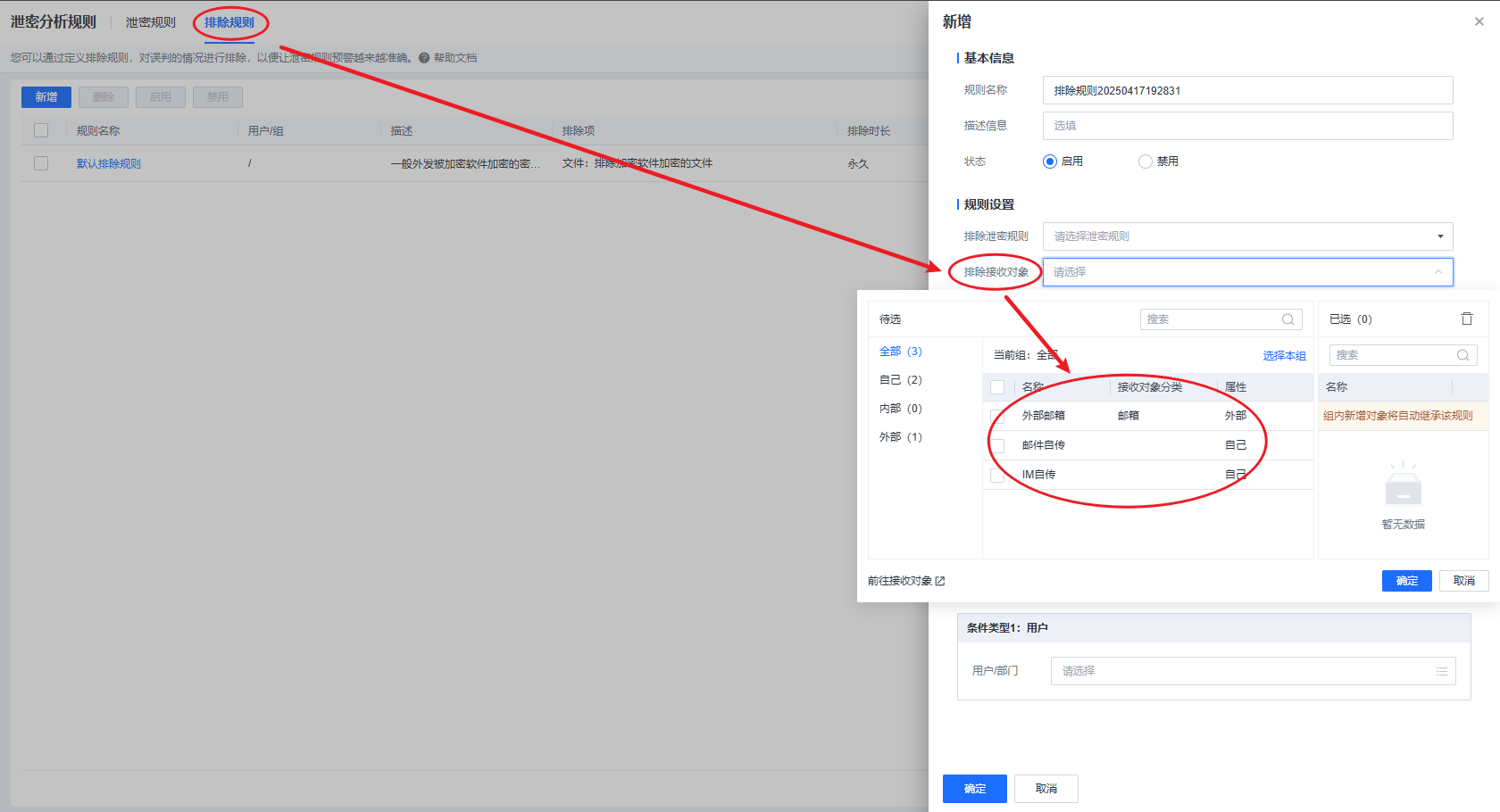Click the magnifier icon in candidate search box
The width and height of the screenshot is (1500, 812).
pyautogui.click(x=1287, y=319)
